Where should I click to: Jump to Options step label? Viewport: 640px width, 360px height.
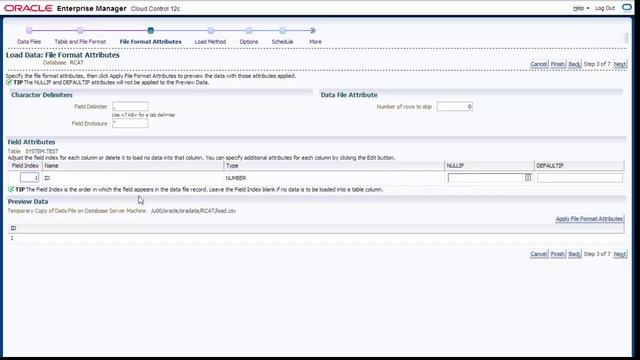249,42
